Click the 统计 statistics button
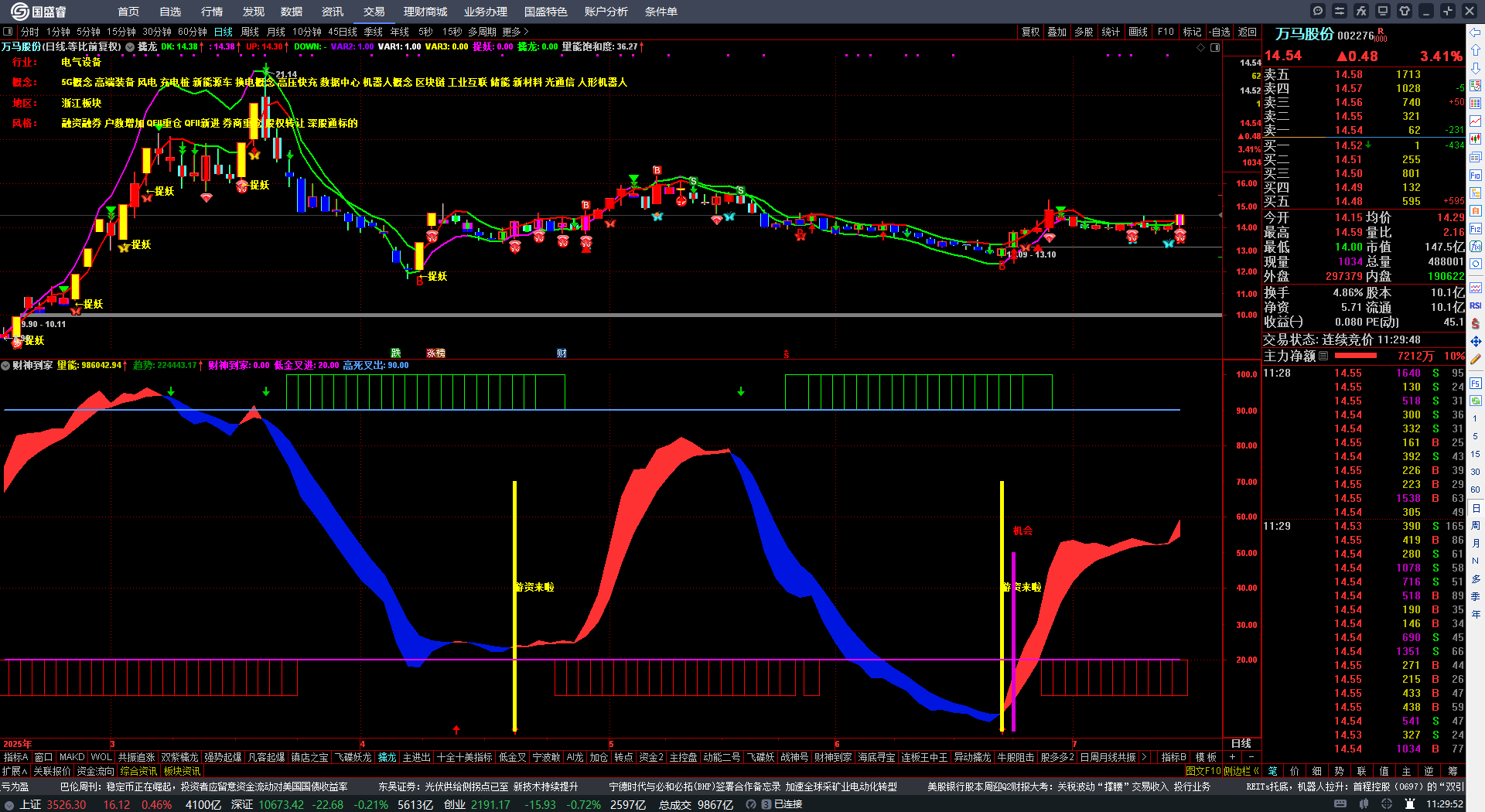Screen dimensions: 1485x812 (x=1111, y=32)
